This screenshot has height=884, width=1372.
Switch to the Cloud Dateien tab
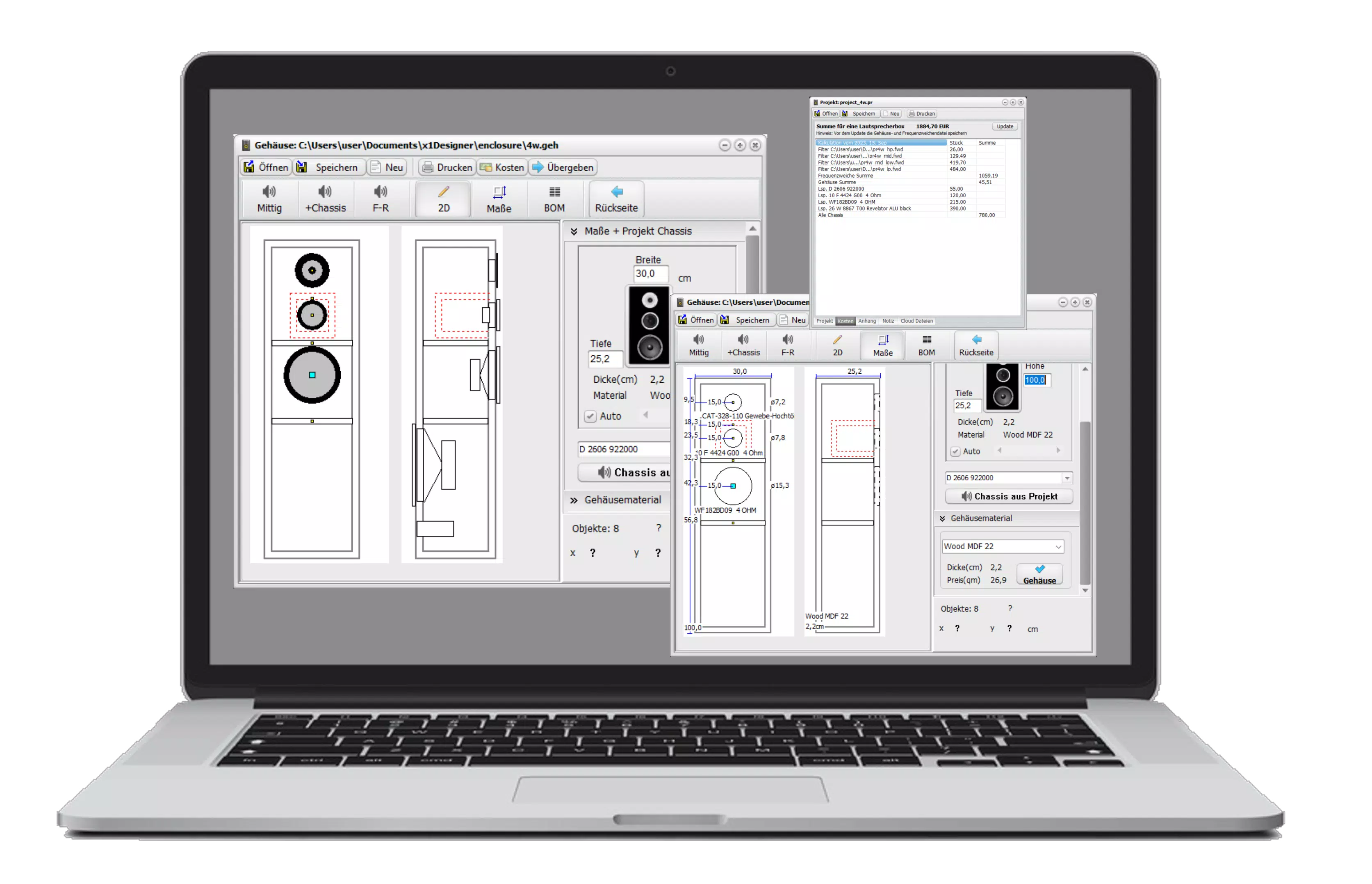click(x=916, y=321)
